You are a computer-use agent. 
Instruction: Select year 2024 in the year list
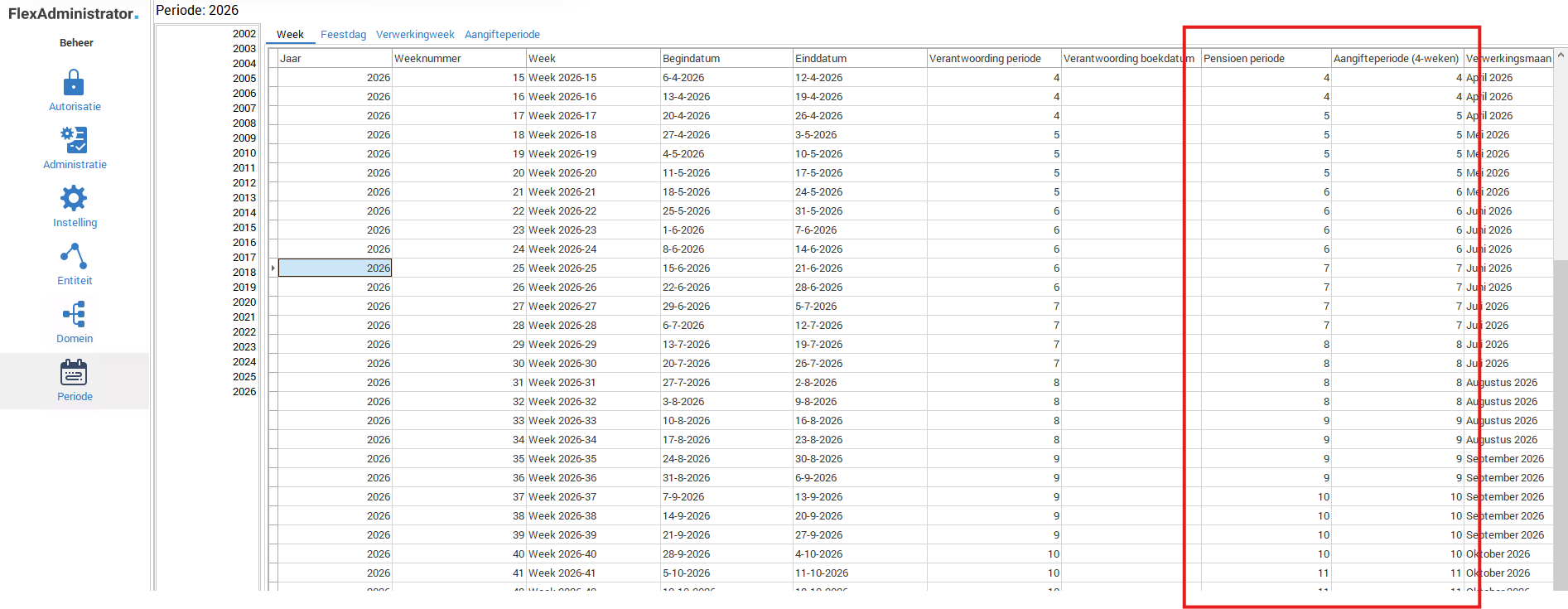[244, 362]
